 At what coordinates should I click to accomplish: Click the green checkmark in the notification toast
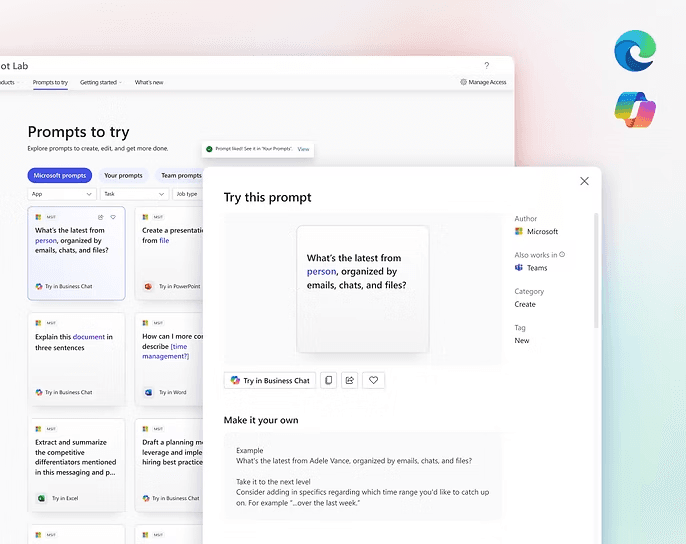click(209, 149)
